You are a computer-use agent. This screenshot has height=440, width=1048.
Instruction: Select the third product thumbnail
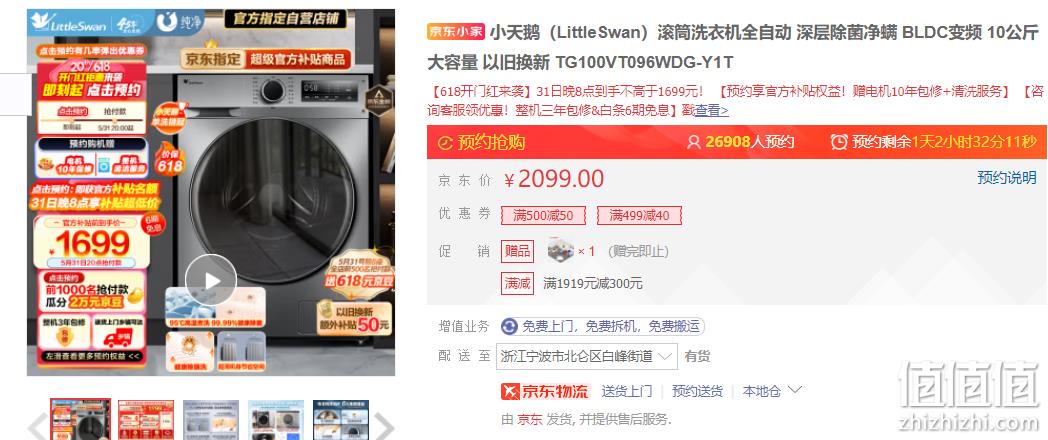click(211, 420)
